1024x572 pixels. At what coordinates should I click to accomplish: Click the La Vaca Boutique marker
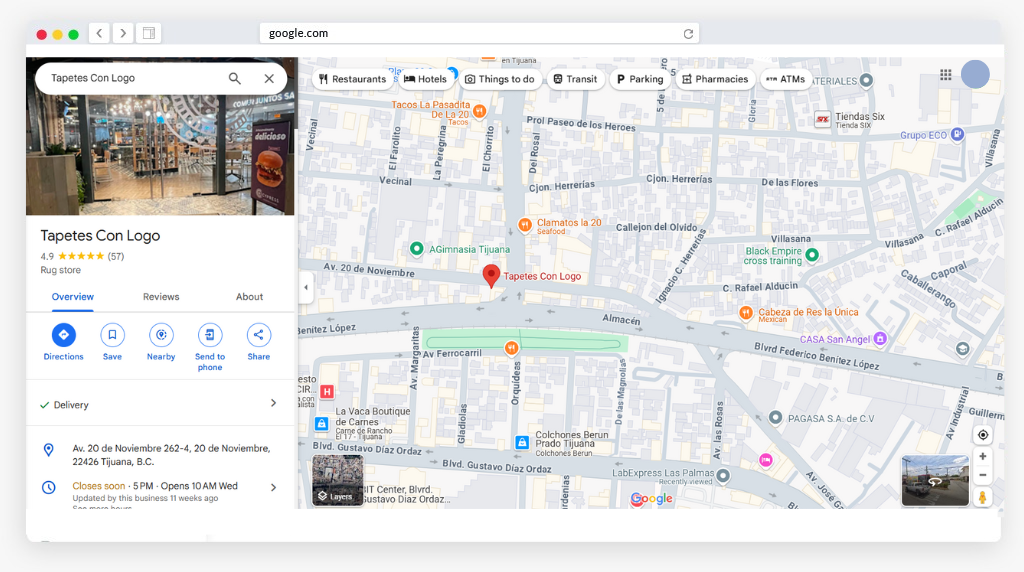point(321,423)
